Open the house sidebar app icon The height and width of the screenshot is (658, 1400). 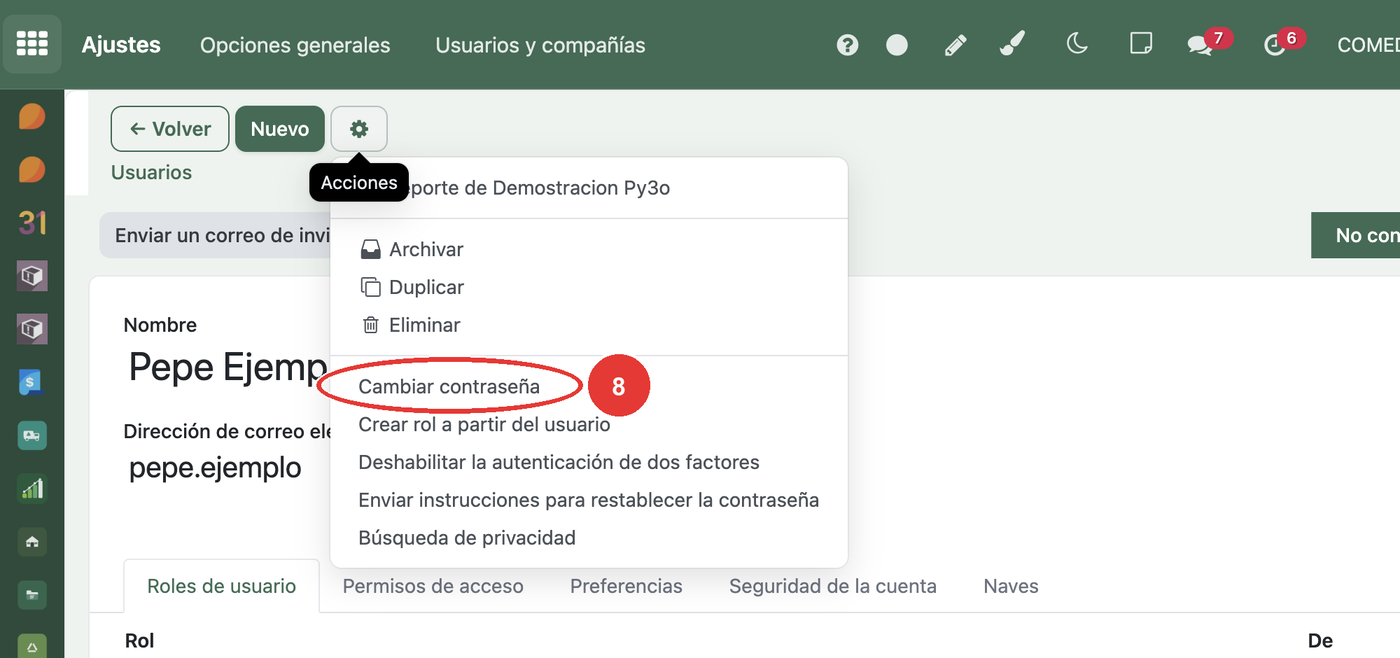(32, 541)
